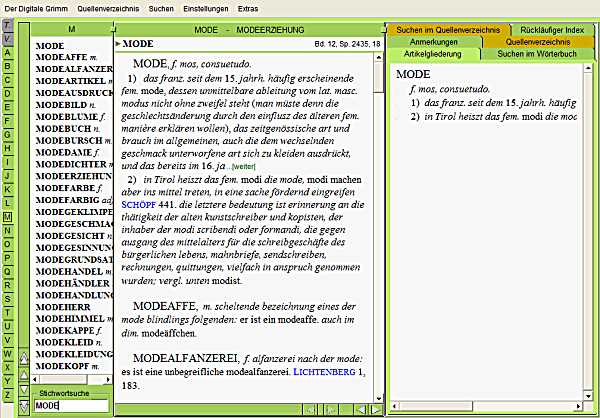Expand the article text via [weiter] link

244,167
